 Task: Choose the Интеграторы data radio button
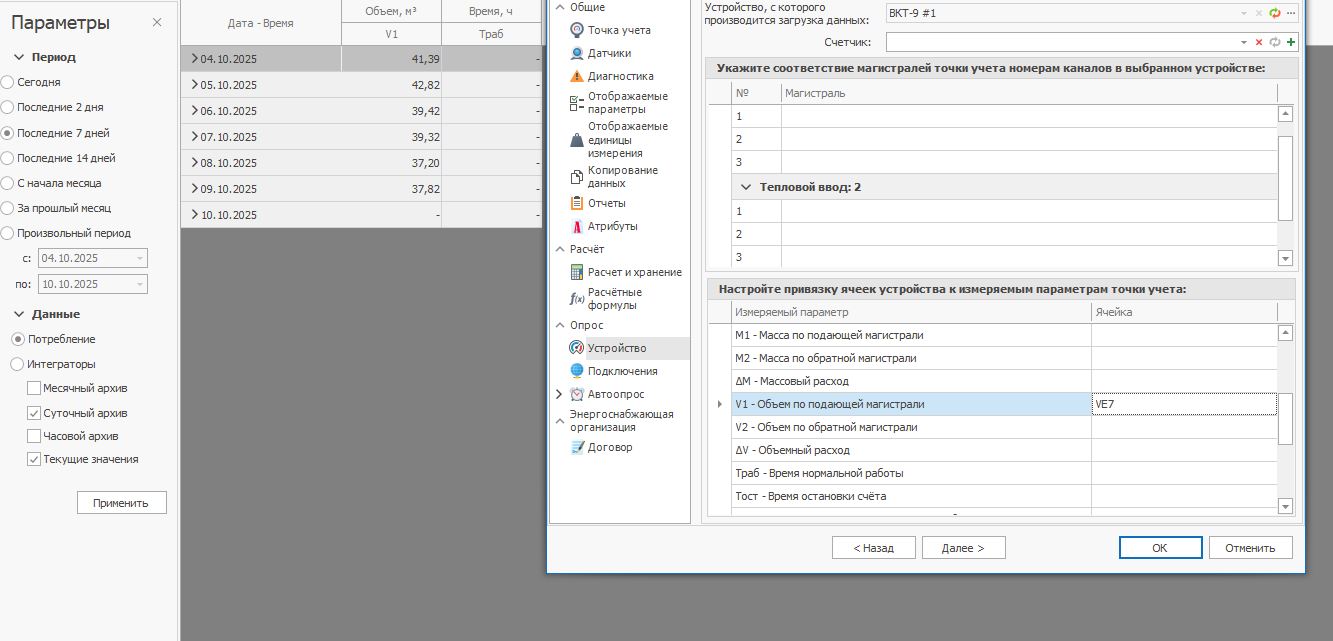pyautogui.click(x=17, y=364)
